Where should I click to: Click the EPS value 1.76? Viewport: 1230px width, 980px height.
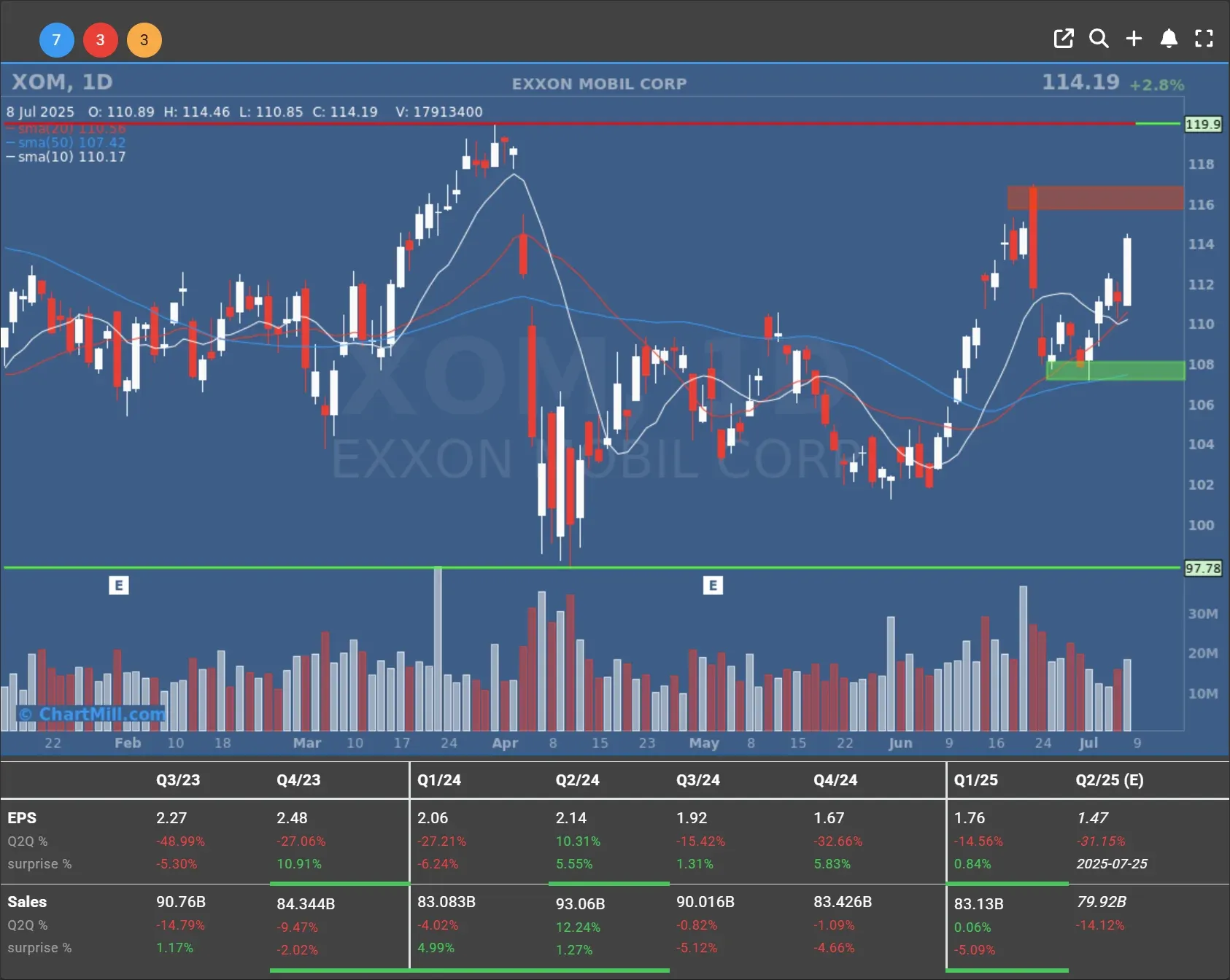[970, 818]
